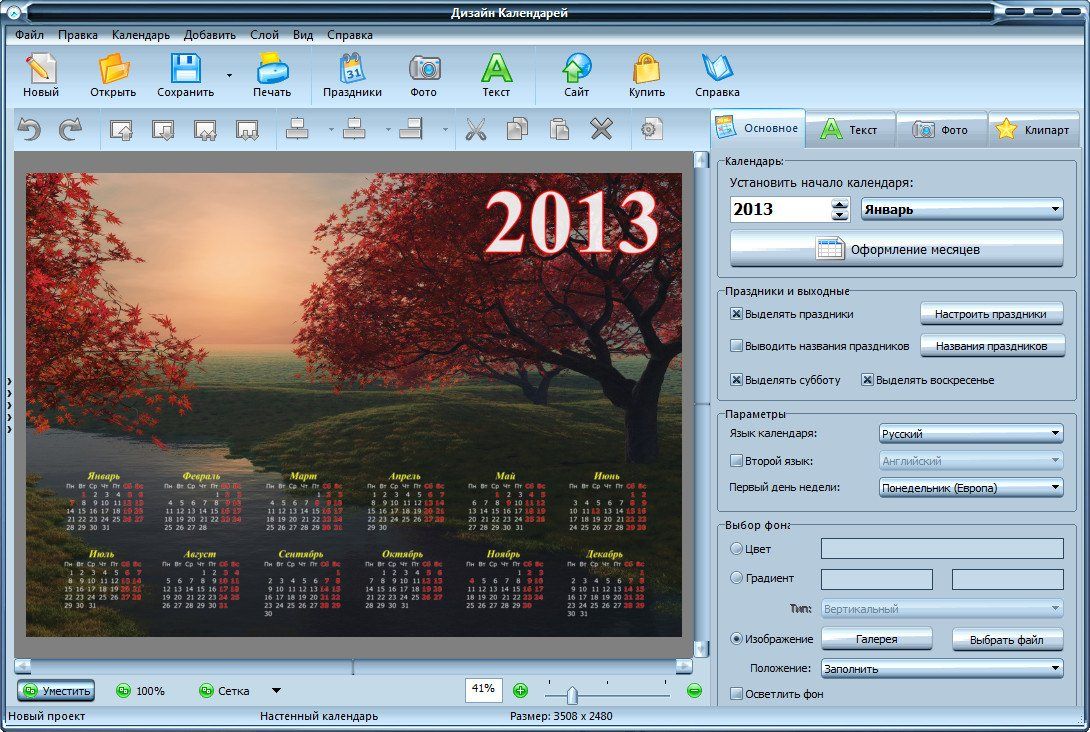Select the Градиент background radio button
This screenshot has width=1090, height=732.
pyautogui.click(x=737, y=578)
